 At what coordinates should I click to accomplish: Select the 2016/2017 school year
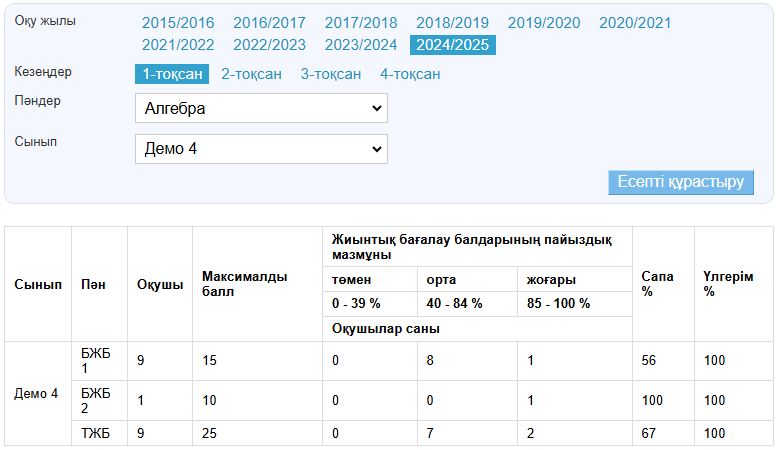[x=270, y=23]
